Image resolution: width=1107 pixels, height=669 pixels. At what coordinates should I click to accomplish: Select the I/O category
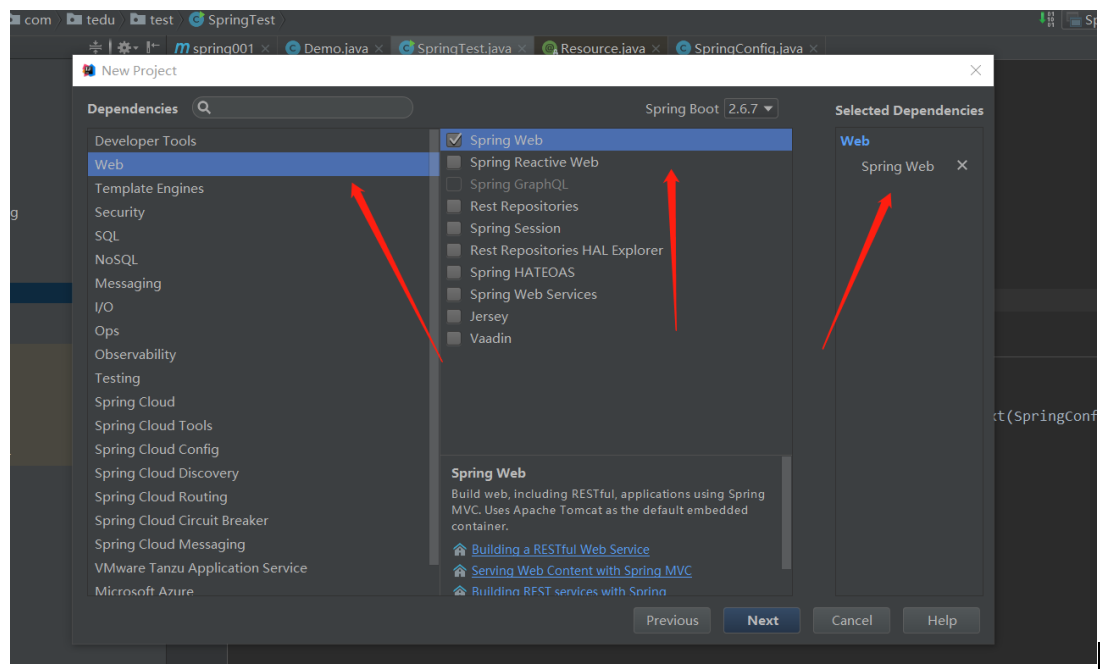pos(258,307)
